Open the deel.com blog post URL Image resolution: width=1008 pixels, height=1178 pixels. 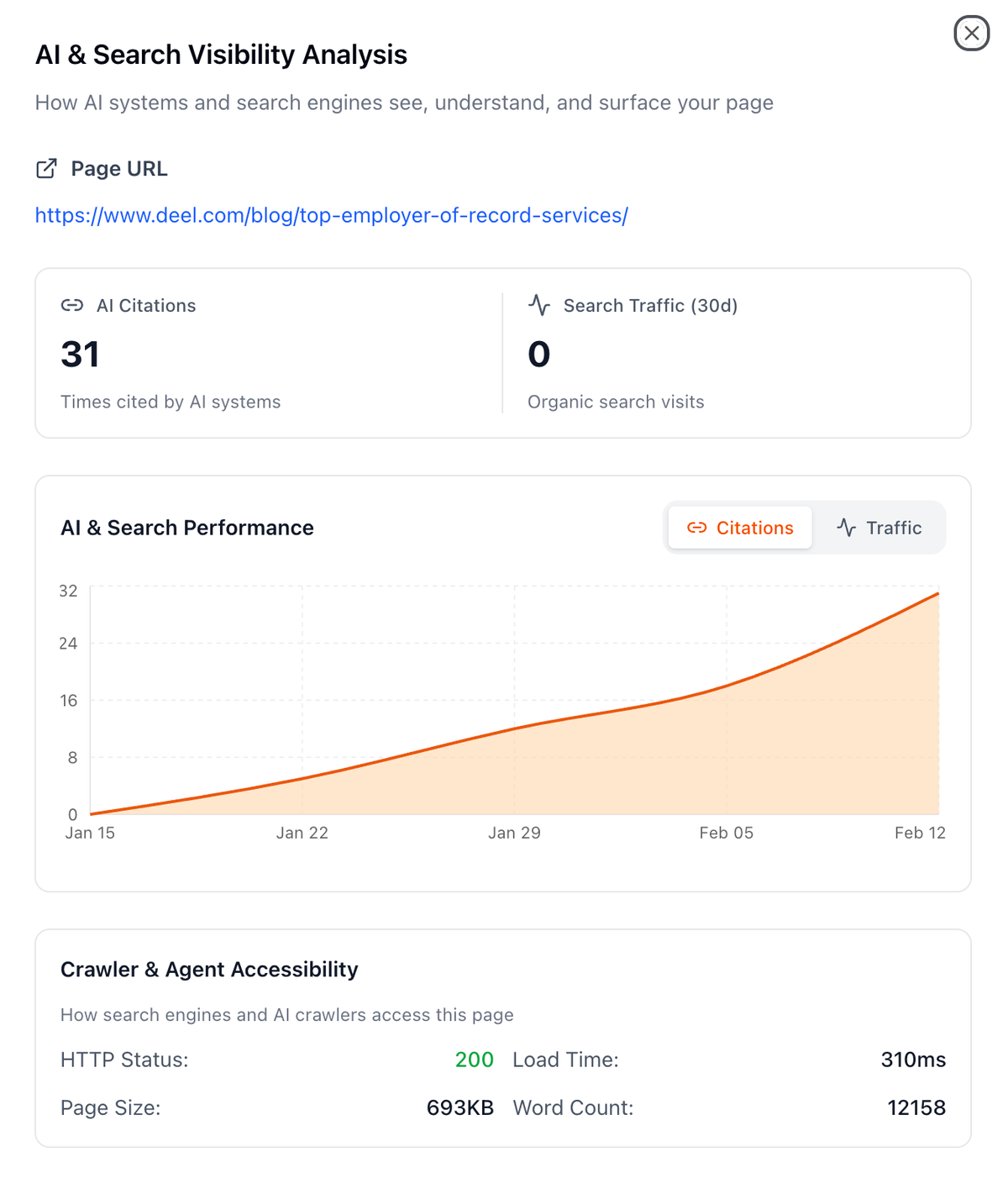(x=331, y=216)
